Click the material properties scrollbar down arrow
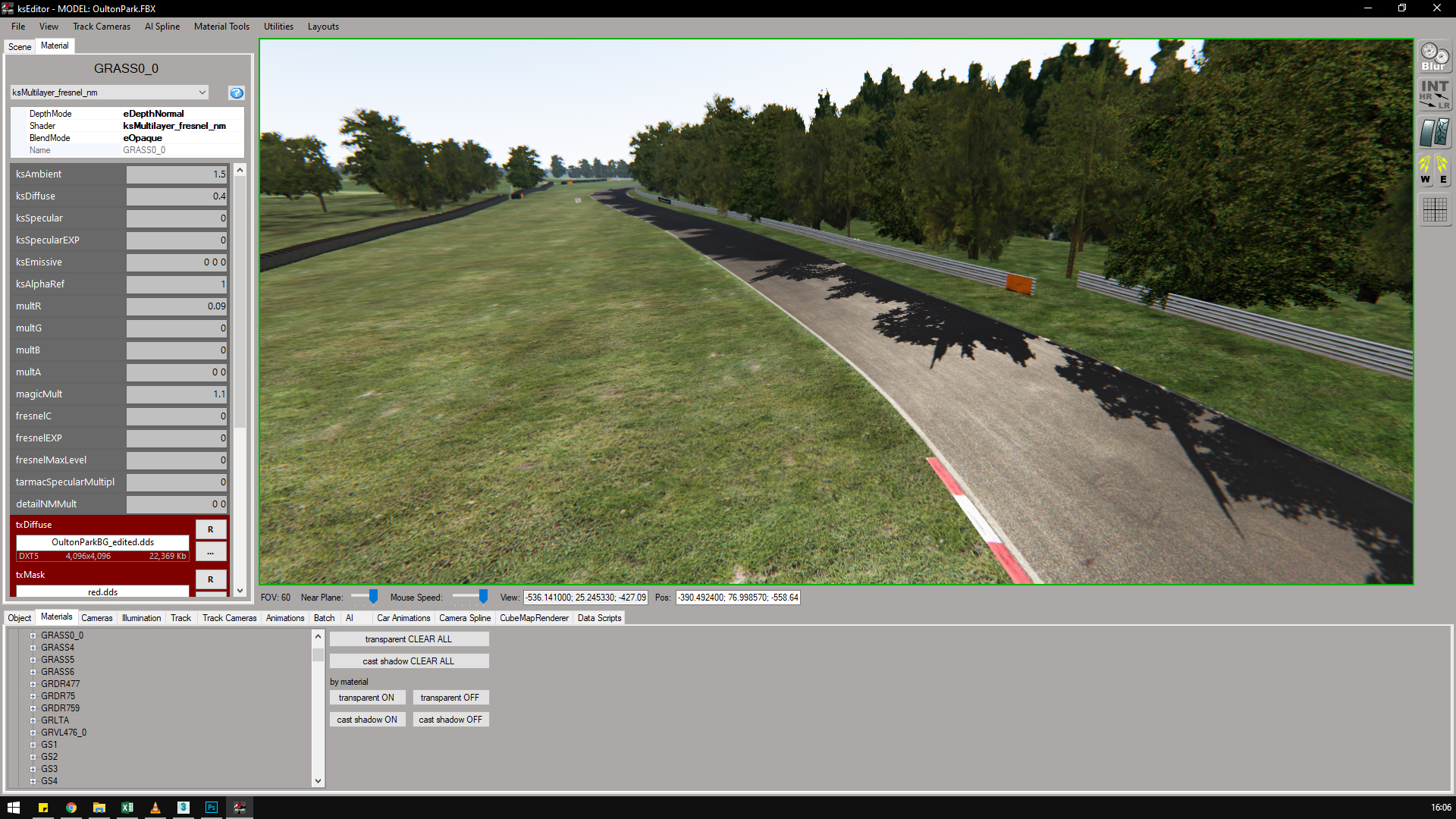1456x819 pixels. point(240,591)
